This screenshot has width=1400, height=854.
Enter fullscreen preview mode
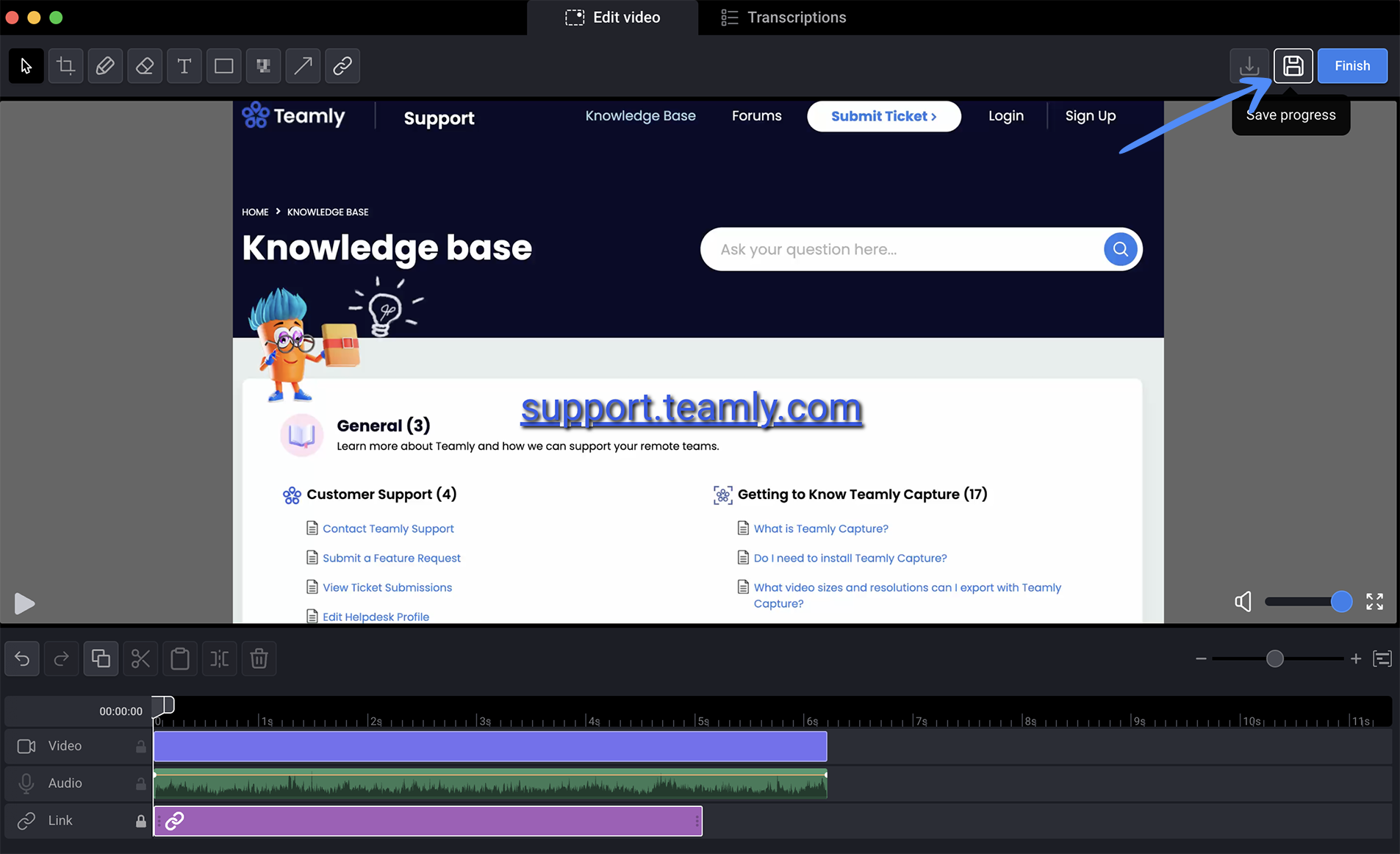pos(1374,602)
